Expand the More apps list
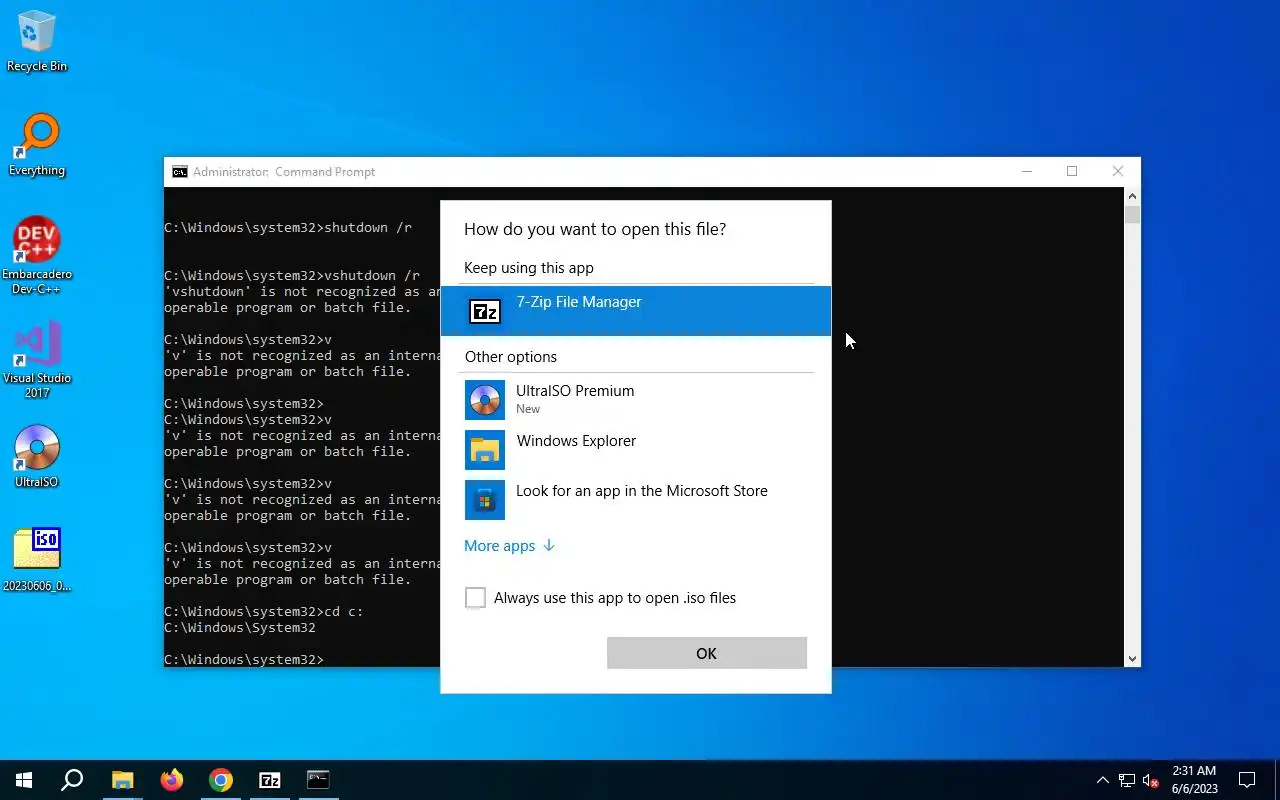The width and height of the screenshot is (1280, 800). point(509,546)
